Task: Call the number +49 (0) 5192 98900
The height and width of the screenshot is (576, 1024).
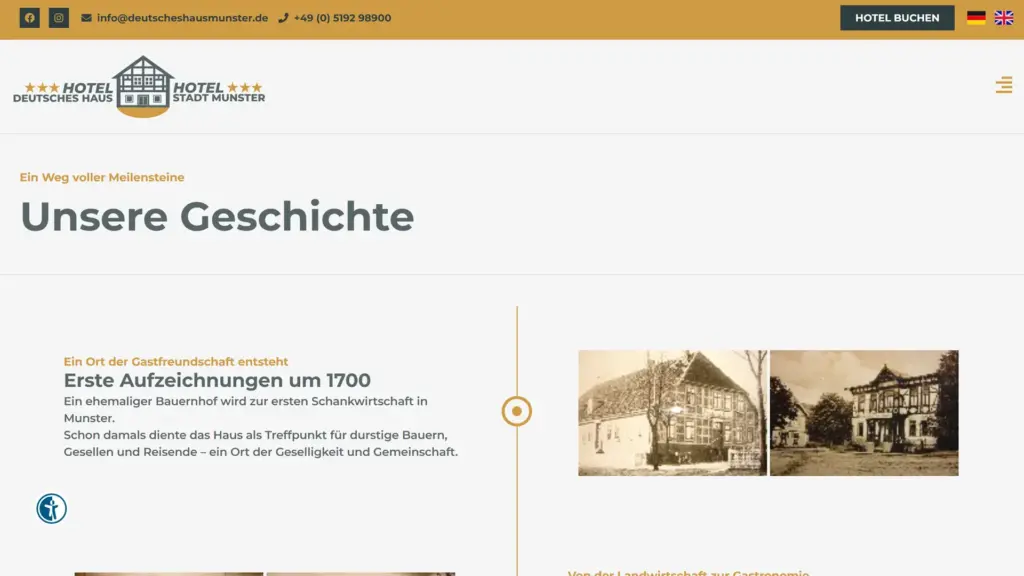Action: coord(342,18)
